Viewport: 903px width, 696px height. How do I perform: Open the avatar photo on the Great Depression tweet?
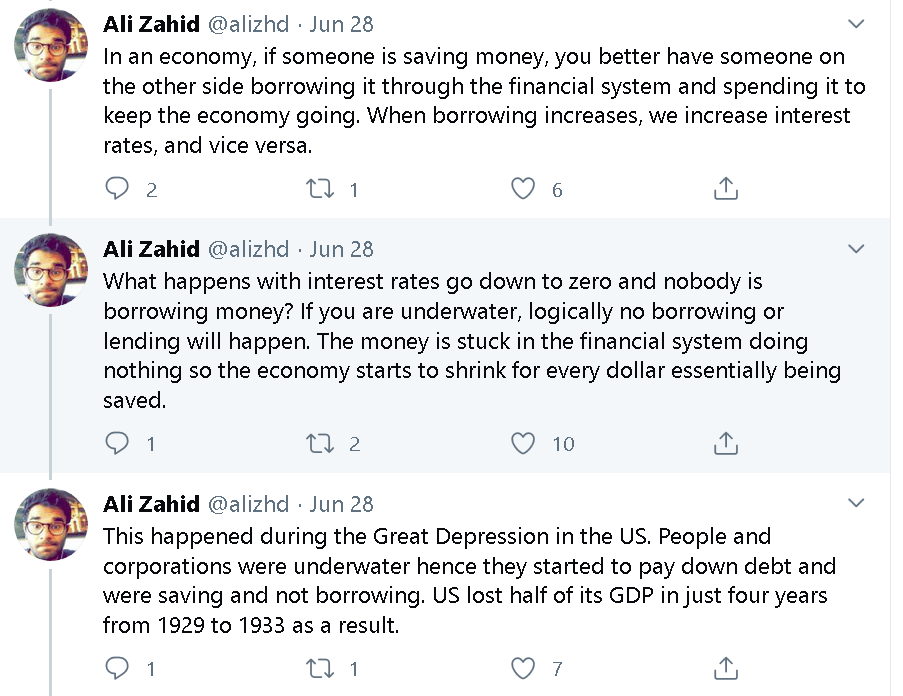(x=51, y=524)
